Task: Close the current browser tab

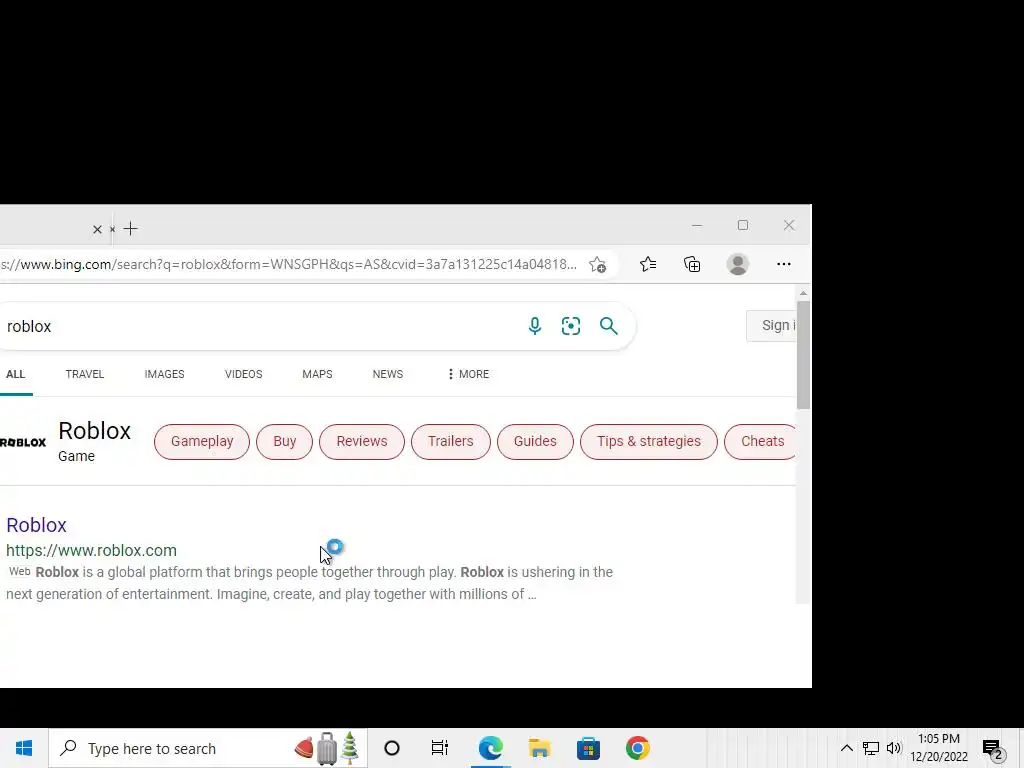Action: coord(97,229)
